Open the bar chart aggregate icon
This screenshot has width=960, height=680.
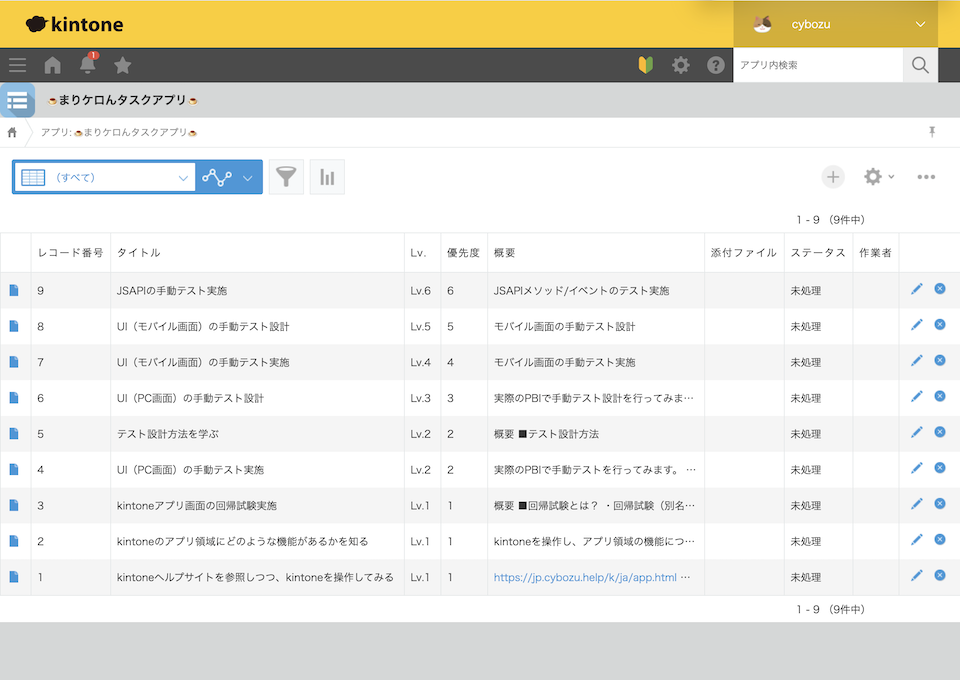[x=327, y=177]
